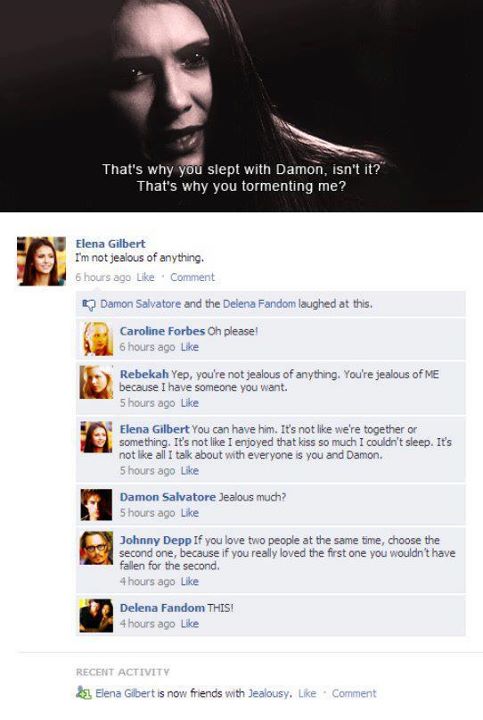Open Elena Gilbert's main post profile picture
This screenshot has width=483, height=720.
pos(41,261)
